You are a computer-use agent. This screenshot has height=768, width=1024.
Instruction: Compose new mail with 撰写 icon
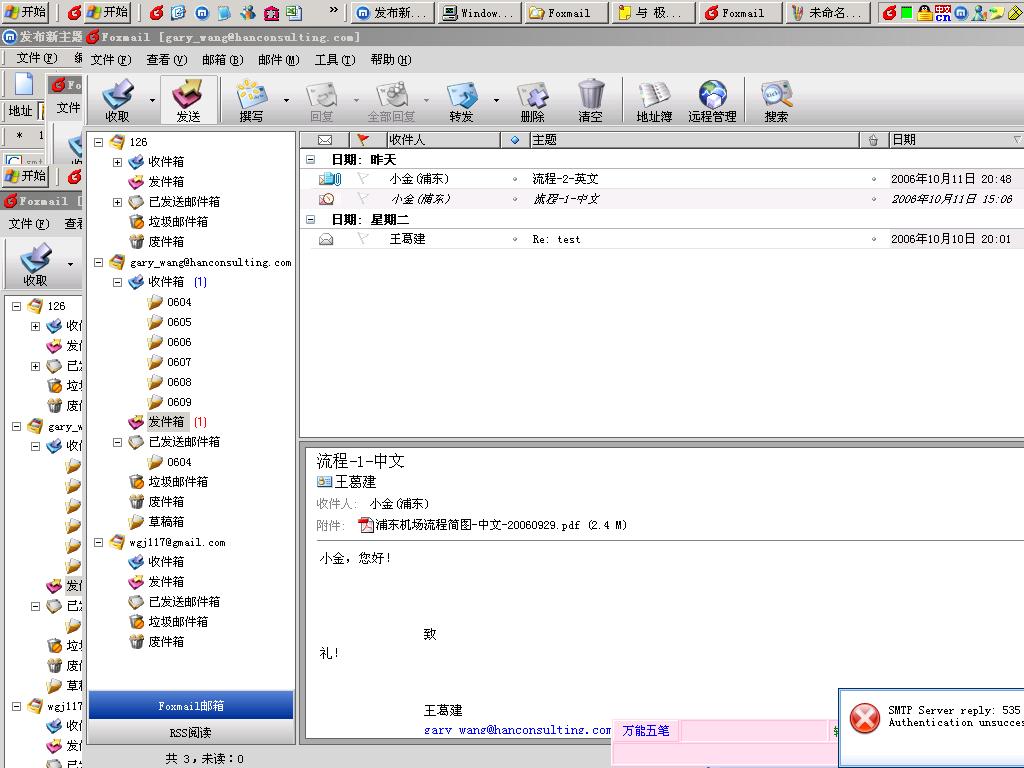click(x=251, y=99)
